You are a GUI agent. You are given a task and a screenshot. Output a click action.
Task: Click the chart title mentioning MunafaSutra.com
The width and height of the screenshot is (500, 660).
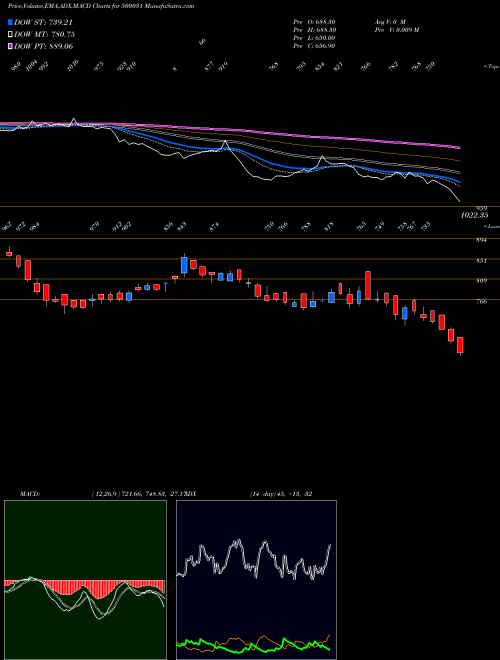pyautogui.click(x=101, y=6)
